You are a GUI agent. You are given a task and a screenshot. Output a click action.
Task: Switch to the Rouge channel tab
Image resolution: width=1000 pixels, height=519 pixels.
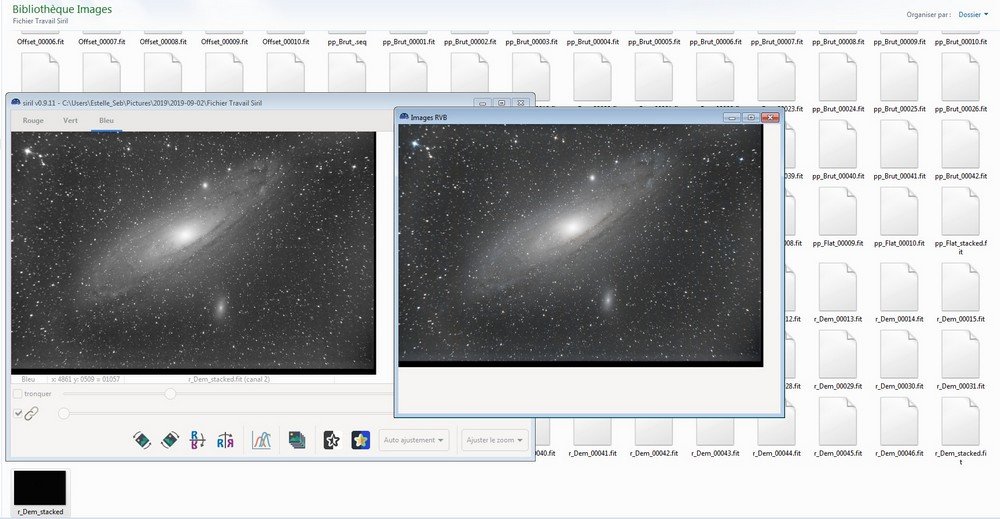tap(33, 121)
